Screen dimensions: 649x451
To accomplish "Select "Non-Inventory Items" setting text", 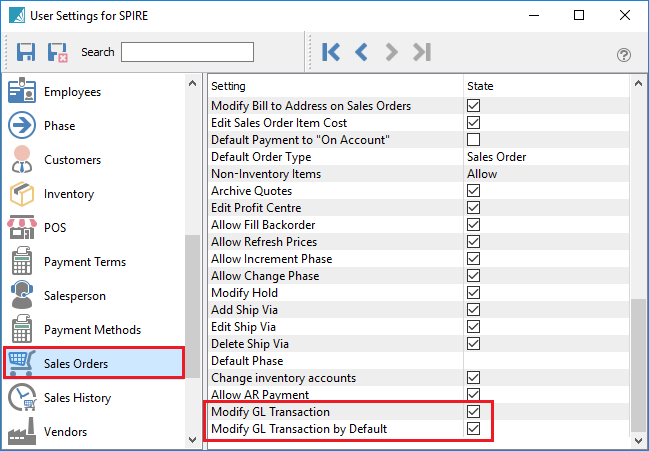I will (266, 174).
